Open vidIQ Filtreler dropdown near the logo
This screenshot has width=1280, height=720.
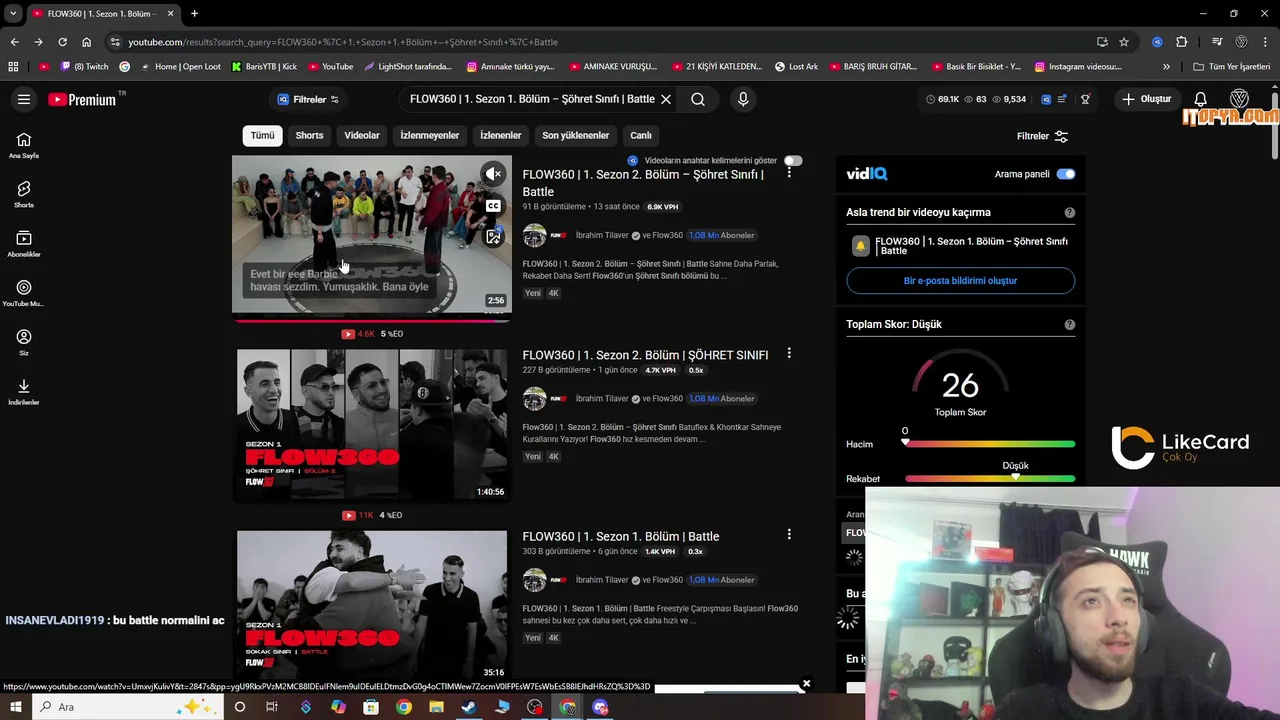(308, 99)
